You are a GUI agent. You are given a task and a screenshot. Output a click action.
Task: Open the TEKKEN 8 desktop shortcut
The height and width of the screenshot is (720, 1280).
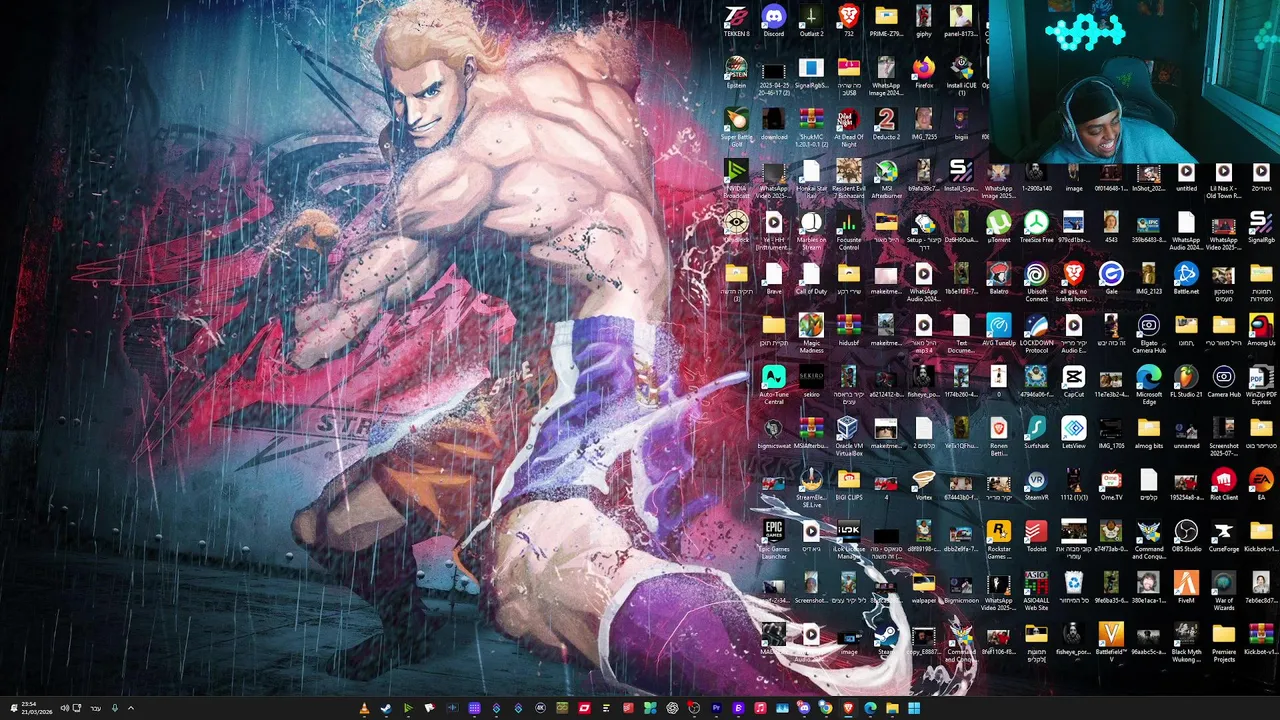click(736, 21)
